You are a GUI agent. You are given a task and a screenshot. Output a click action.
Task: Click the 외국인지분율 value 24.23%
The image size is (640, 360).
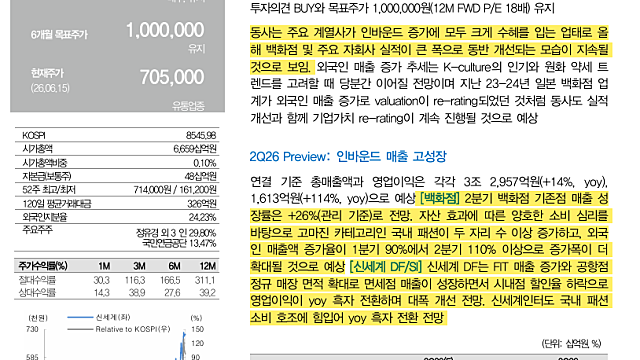coord(202,217)
